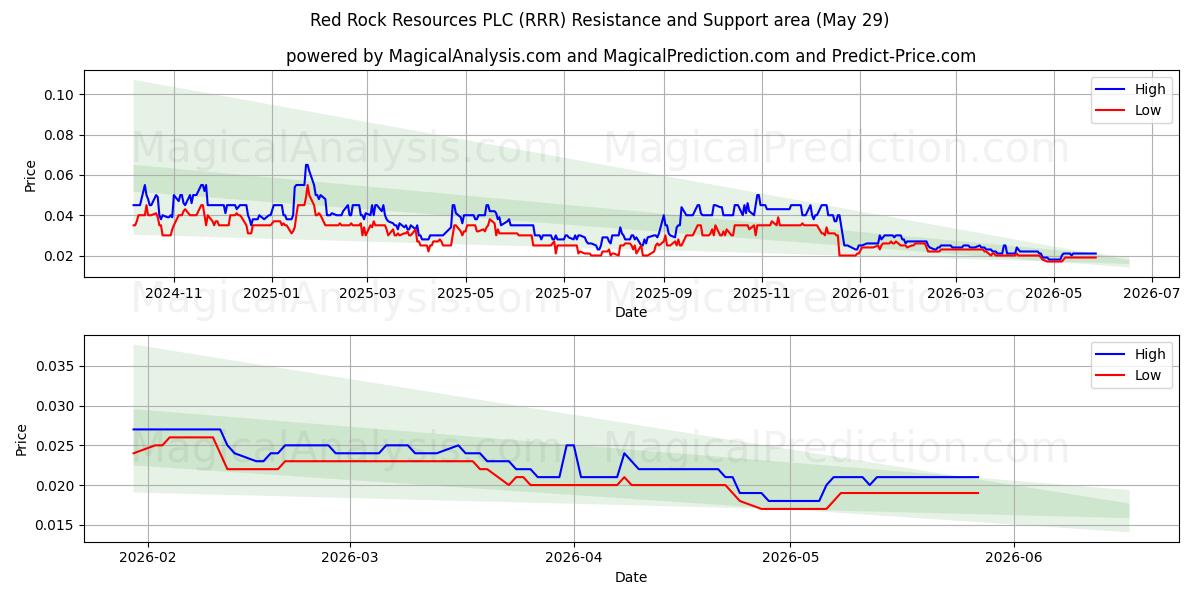Click the '2025-11' tick label
Image resolution: width=1200 pixels, height=600 pixels.
coord(761,294)
